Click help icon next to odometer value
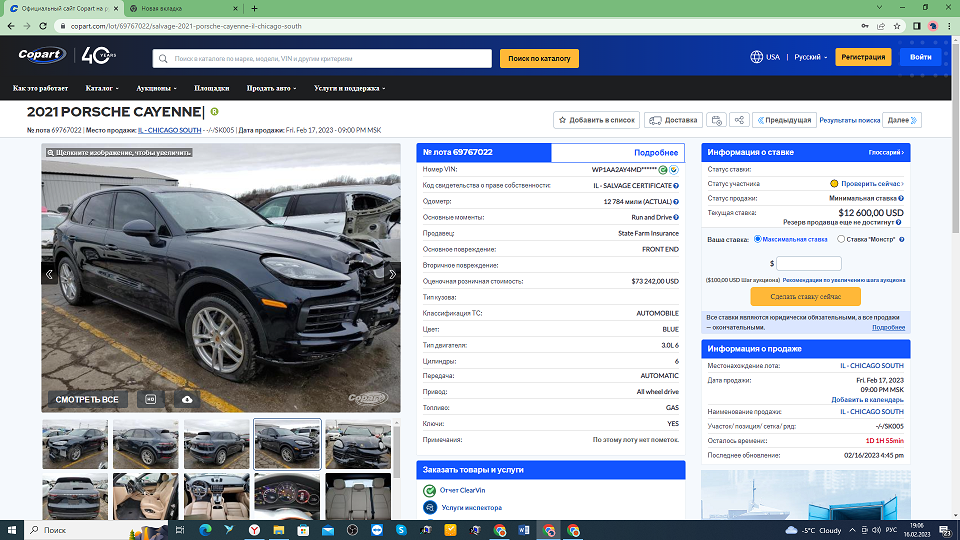 (676, 201)
